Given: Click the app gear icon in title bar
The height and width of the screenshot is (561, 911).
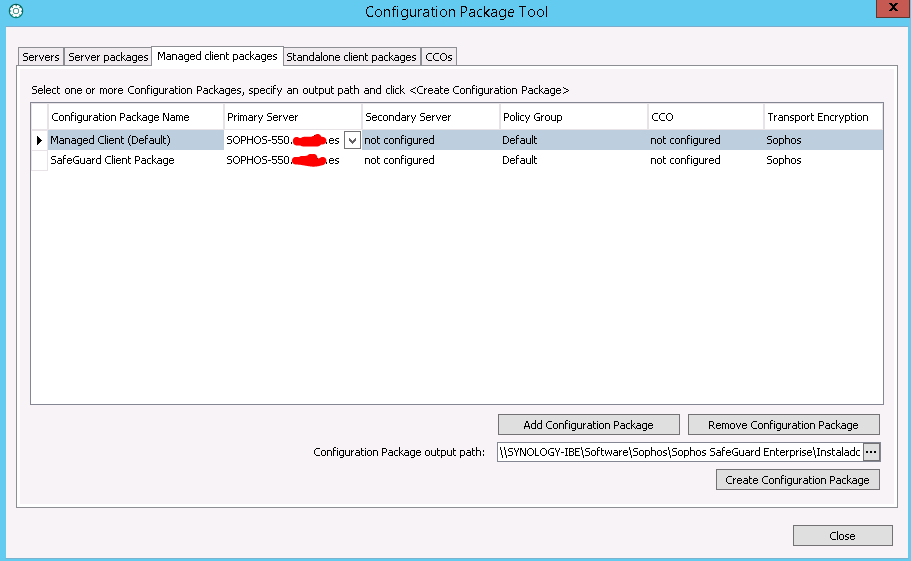Looking at the screenshot, I should tap(15, 11).
